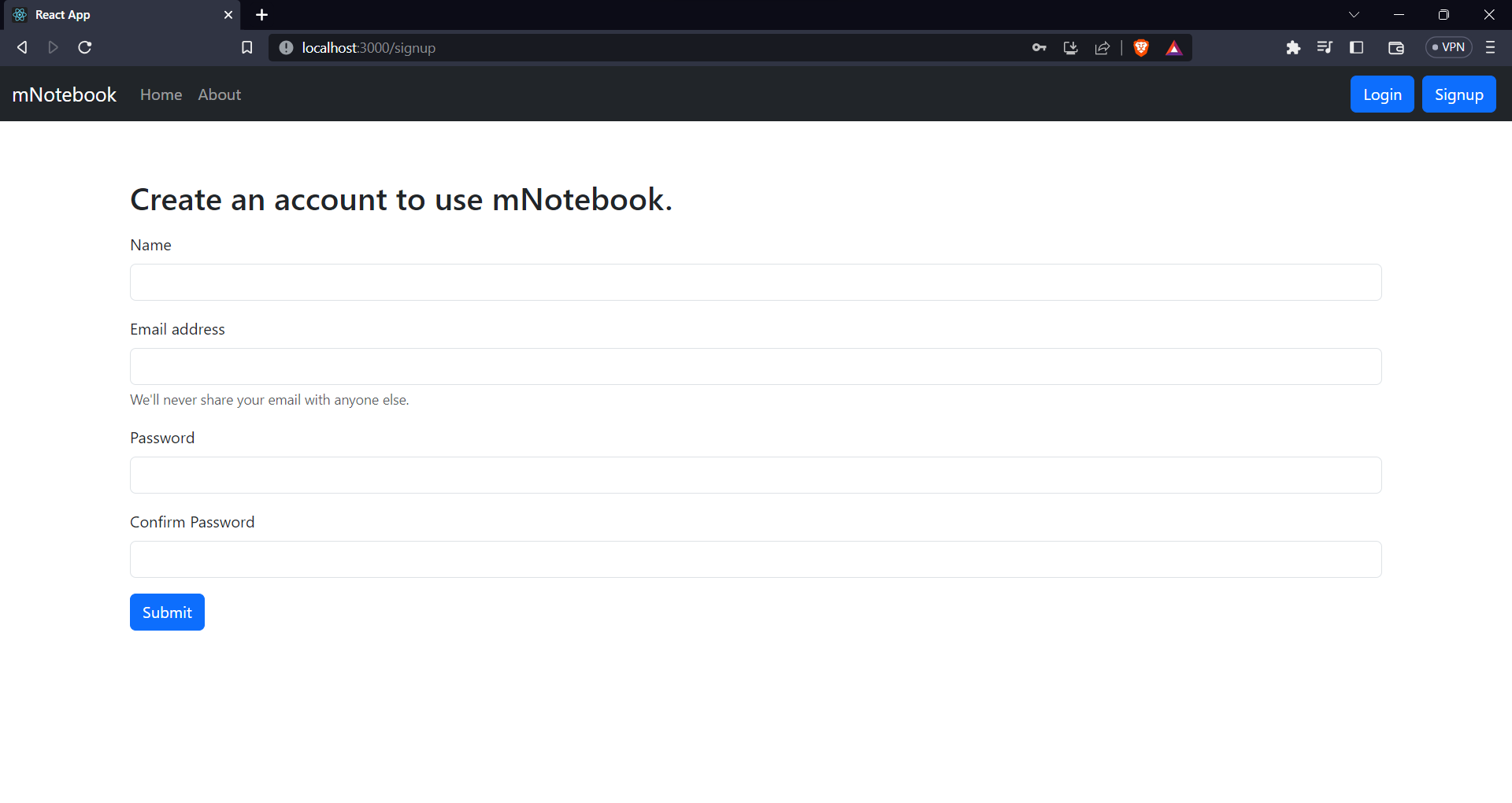The width and height of the screenshot is (1512, 803).
Task: Open the Brave Wallet icon
Action: point(1396,47)
